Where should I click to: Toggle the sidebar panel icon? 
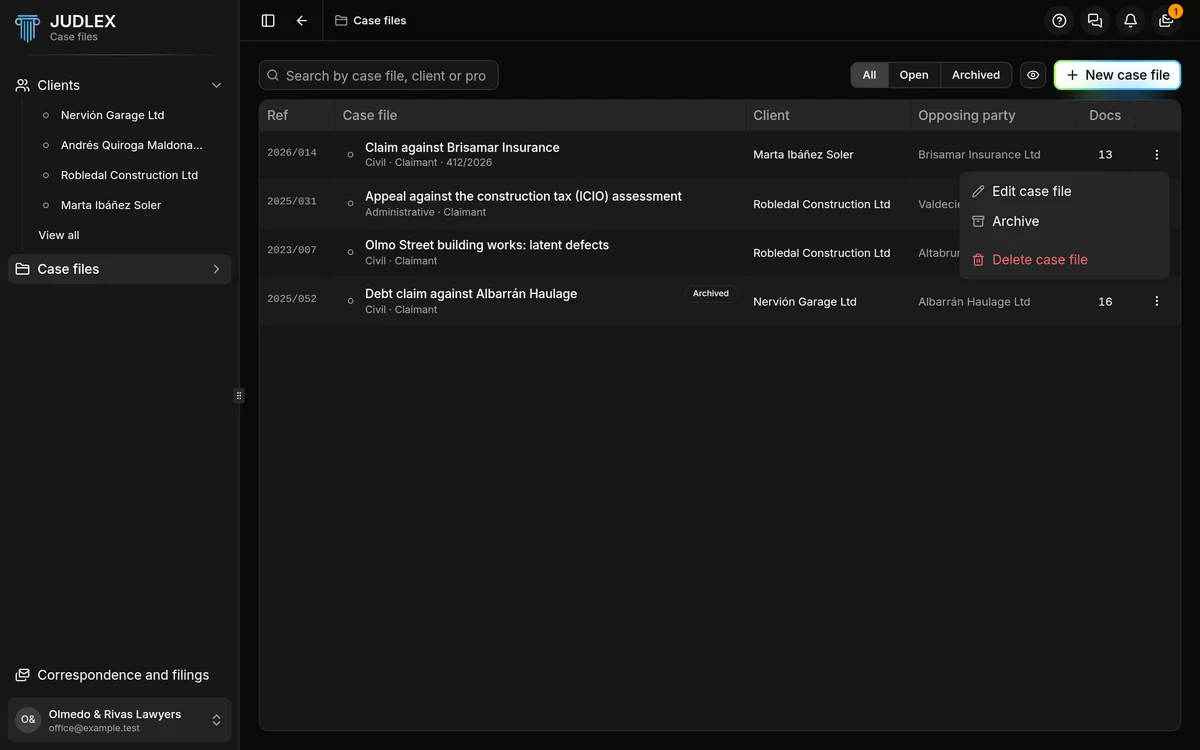pyautogui.click(x=268, y=20)
